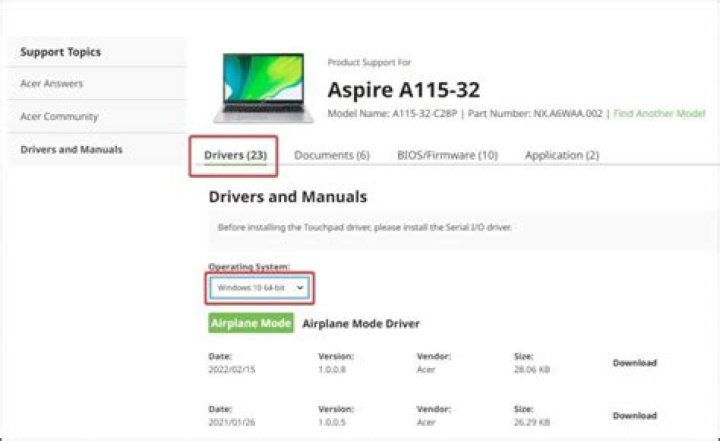Viewport: 720px width, 441px height.
Task: Switch to the Drivers (23) tab
Action: [235, 155]
